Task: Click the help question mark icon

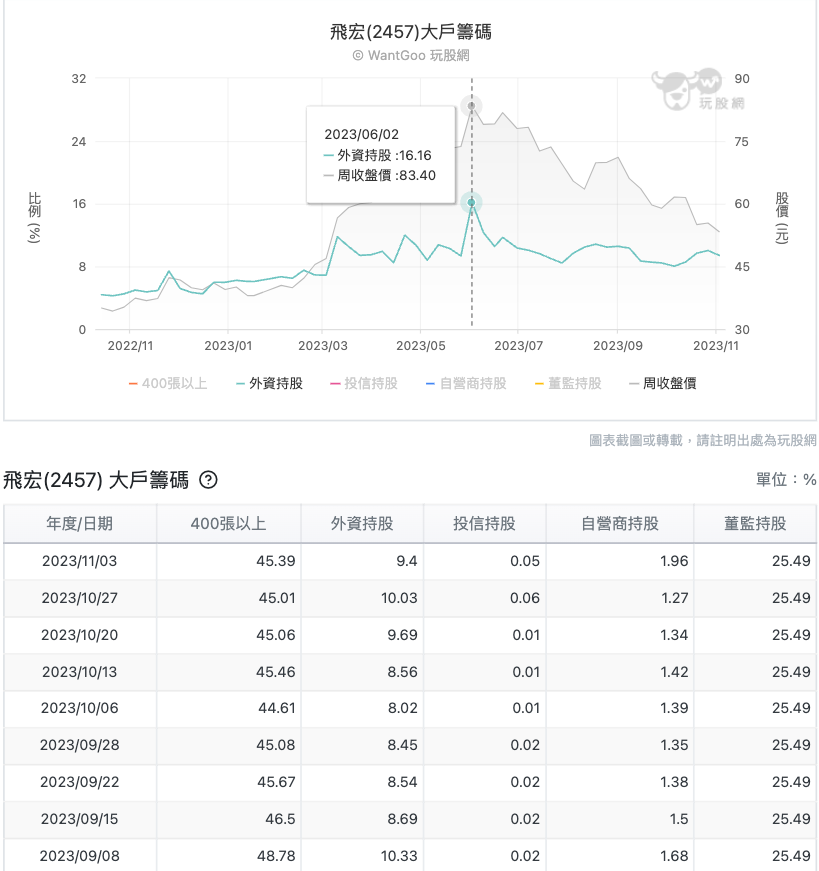Action: tap(208, 480)
